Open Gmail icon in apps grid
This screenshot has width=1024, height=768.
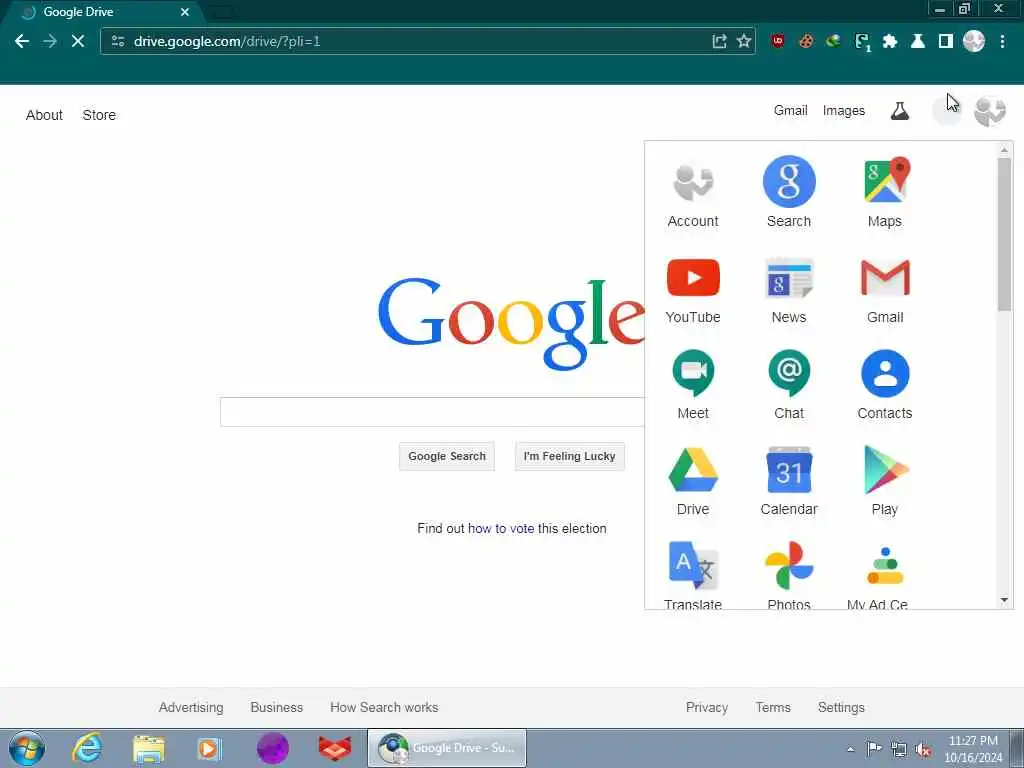pos(885,290)
